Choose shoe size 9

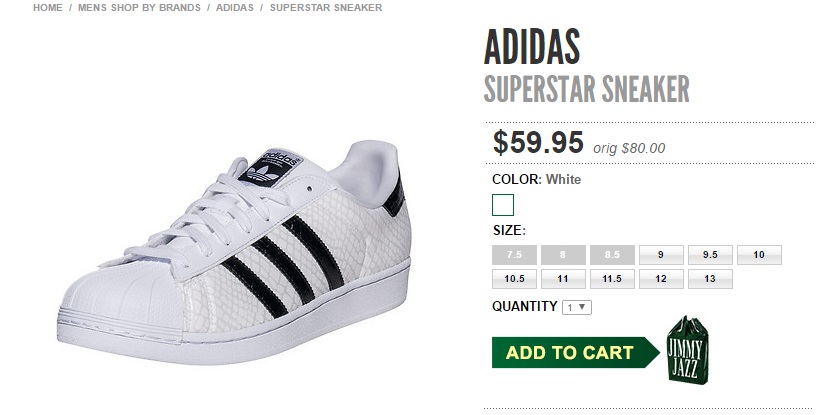661,255
